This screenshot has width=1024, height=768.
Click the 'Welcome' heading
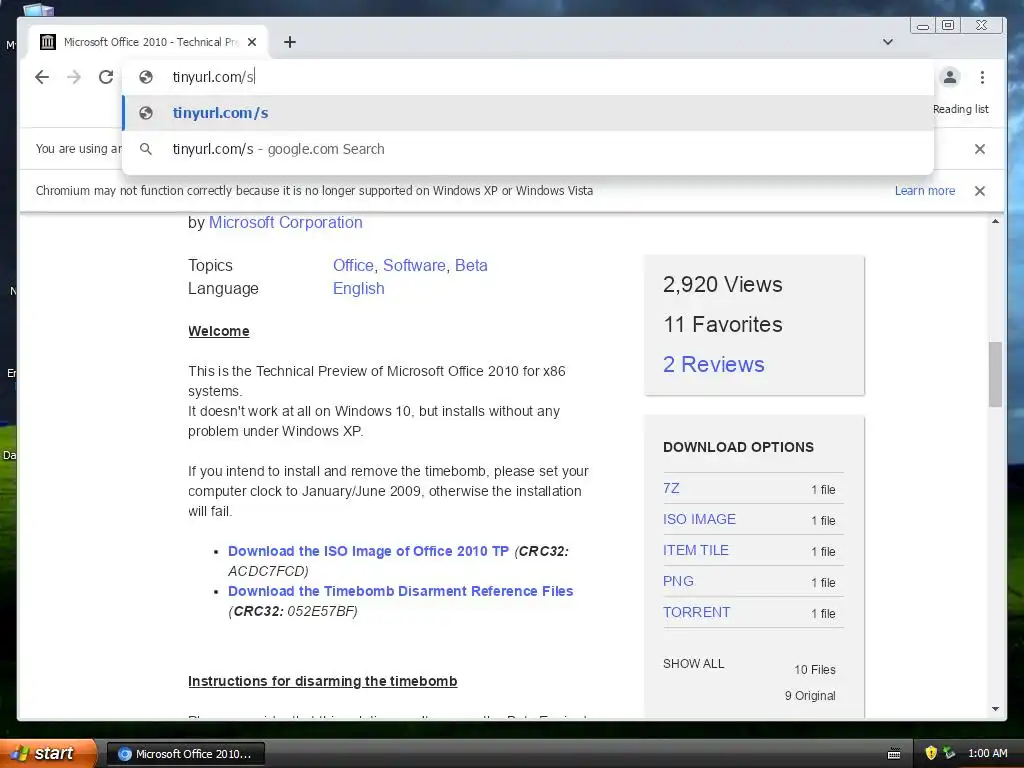click(x=219, y=331)
